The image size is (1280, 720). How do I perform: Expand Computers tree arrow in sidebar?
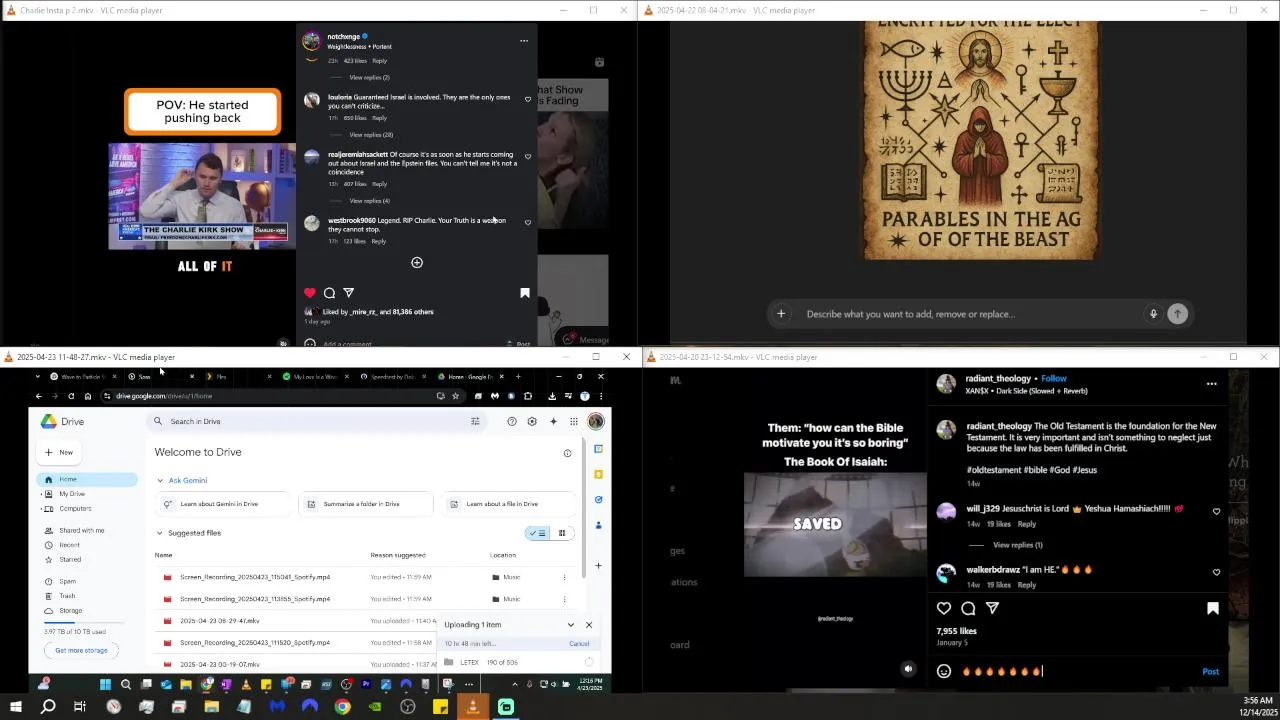[x=39, y=509]
